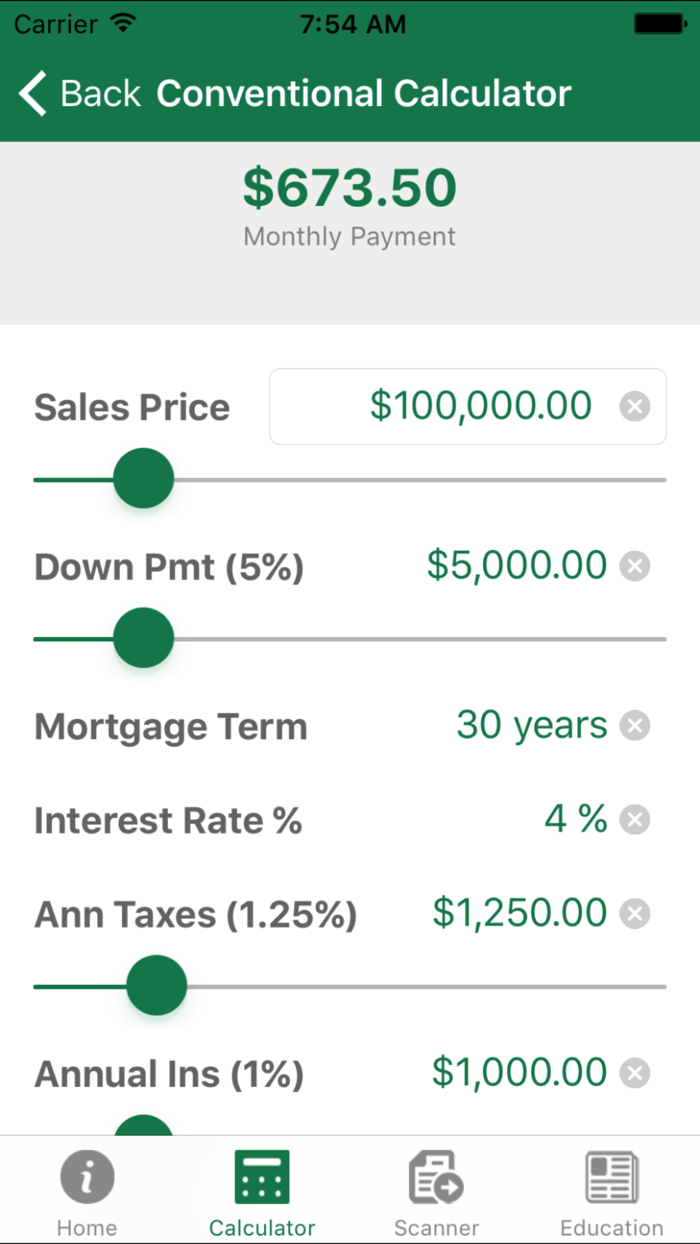Viewport: 700px width, 1244px height.
Task: Clear the Down Pmt amount of $5,000.00
Action: (x=634, y=566)
